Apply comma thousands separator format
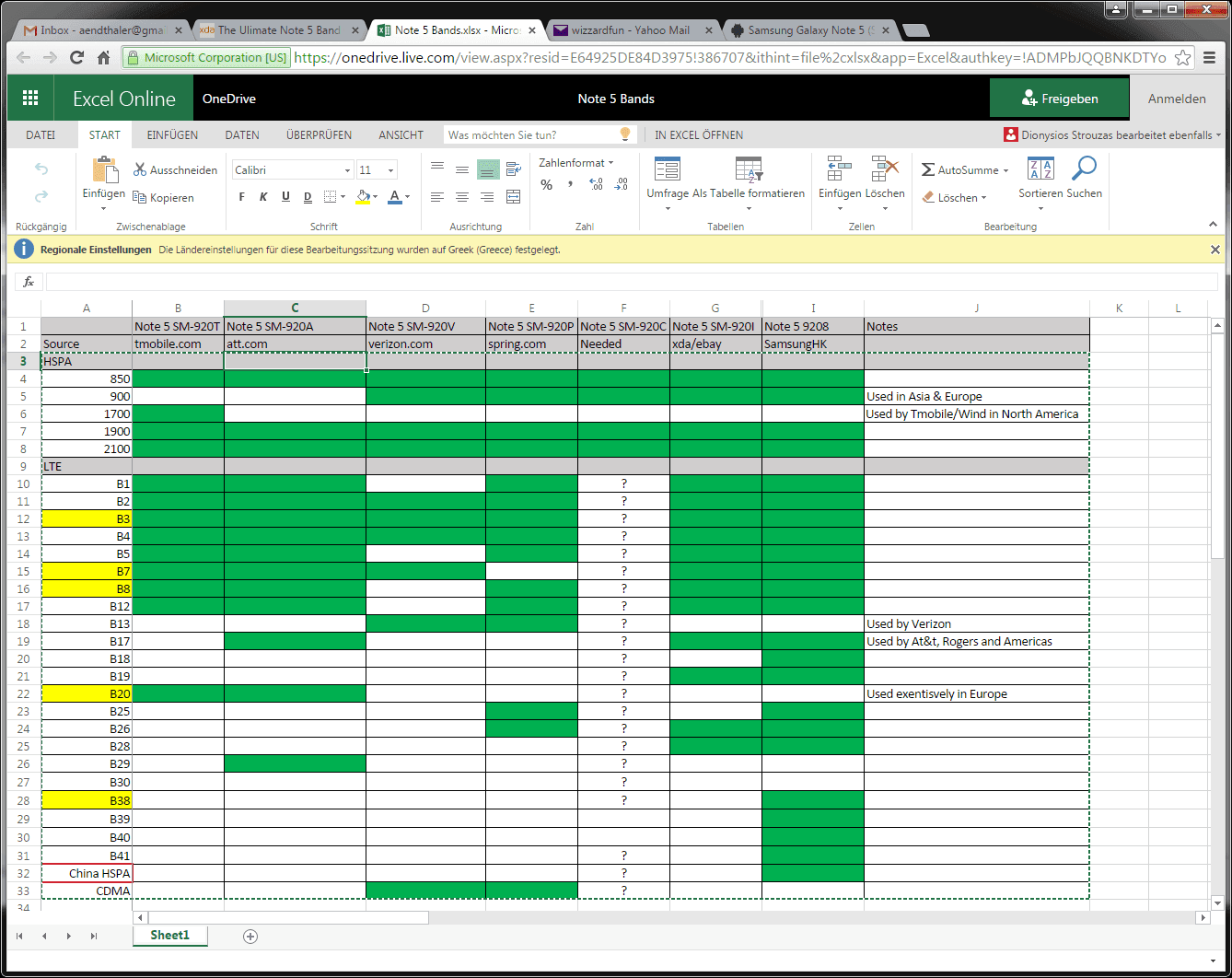 pos(571,185)
